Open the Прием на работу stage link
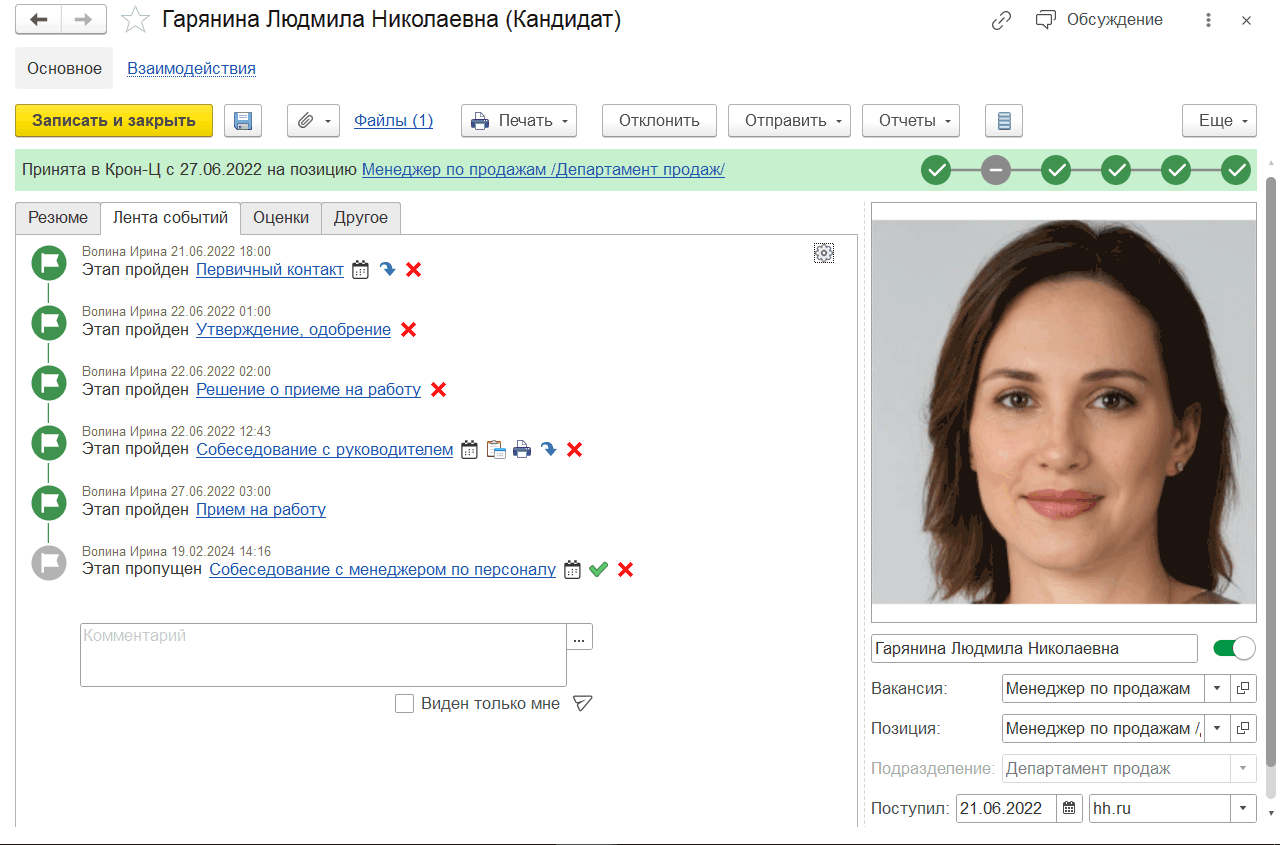Image resolution: width=1280 pixels, height=845 pixels. click(261, 510)
